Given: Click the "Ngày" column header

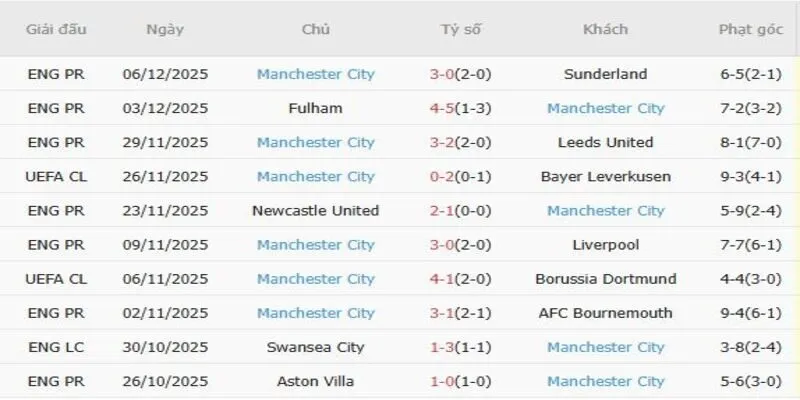Looking at the screenshot, I should pyautogui.click(x=165, y=29).
